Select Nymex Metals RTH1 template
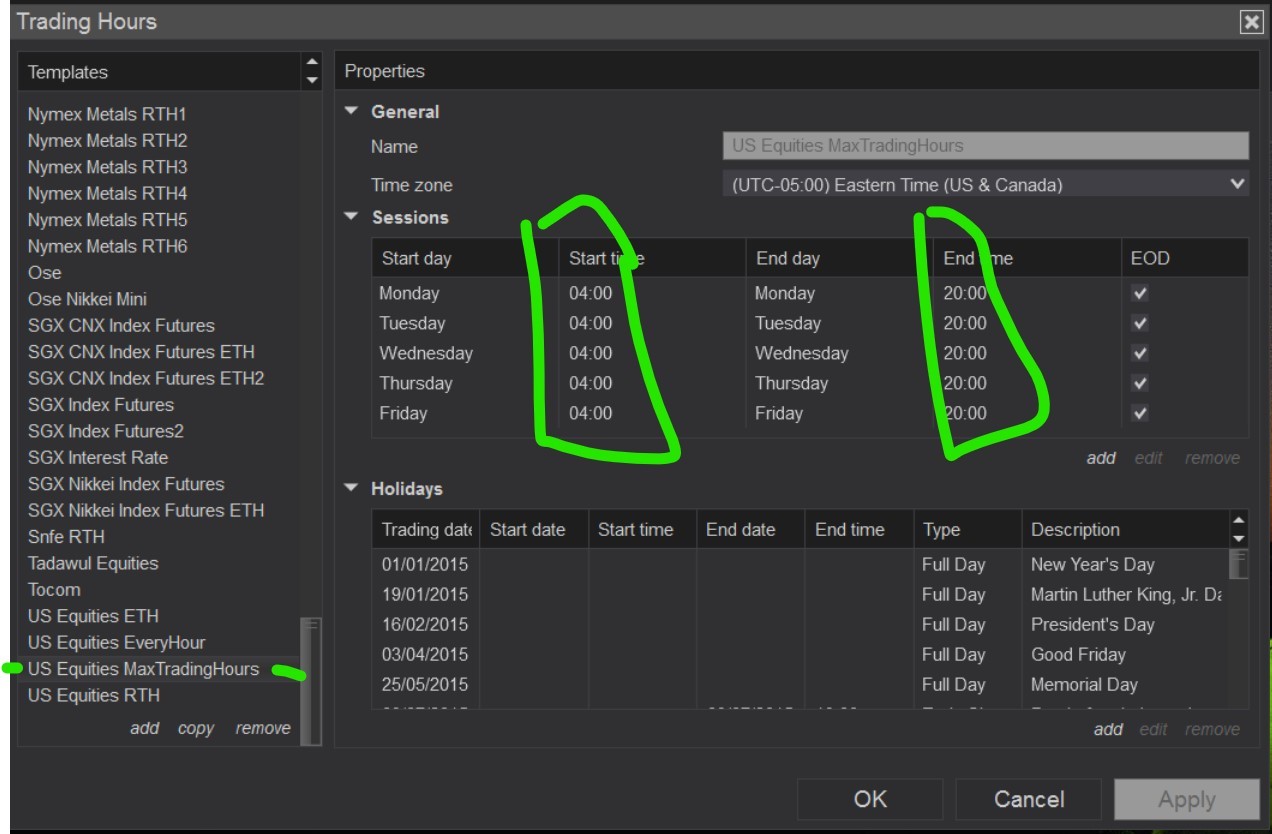Viewport: 1272px width, 834px height. point(107,114)
